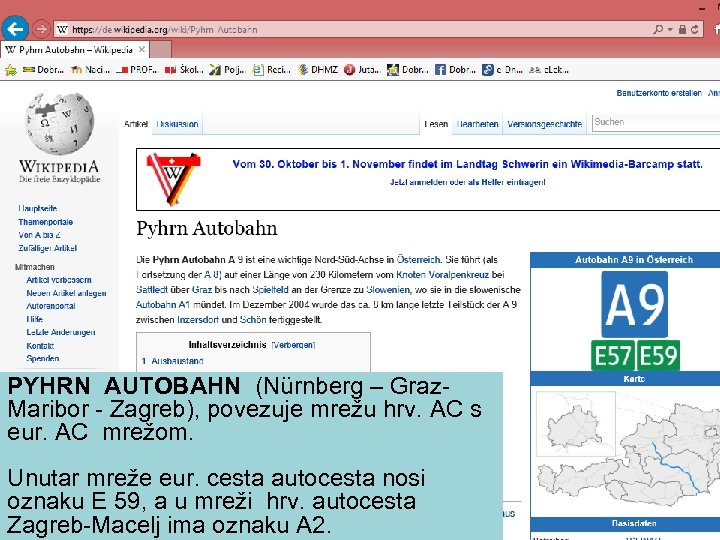This screenshot has width=720, height=540.
Task: Follow the Graz link in article
Action: (x=202, y=290)
